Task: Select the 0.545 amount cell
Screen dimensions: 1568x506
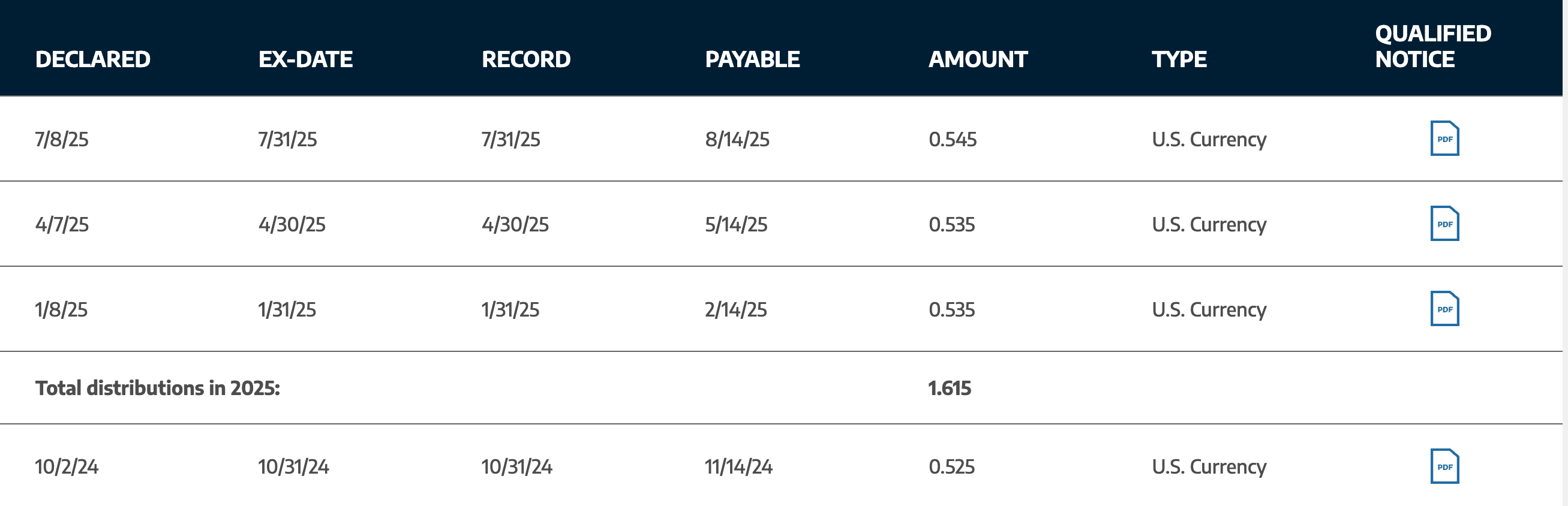Action: (953, 139)
